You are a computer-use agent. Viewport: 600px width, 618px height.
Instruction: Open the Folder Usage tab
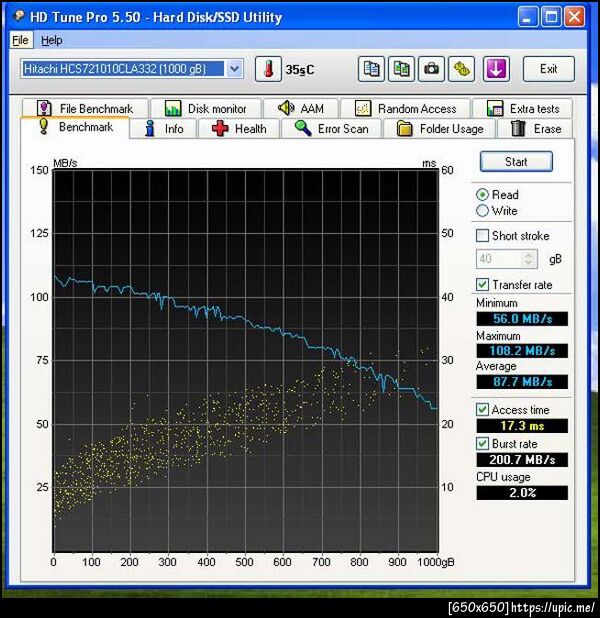pos(440,129)
